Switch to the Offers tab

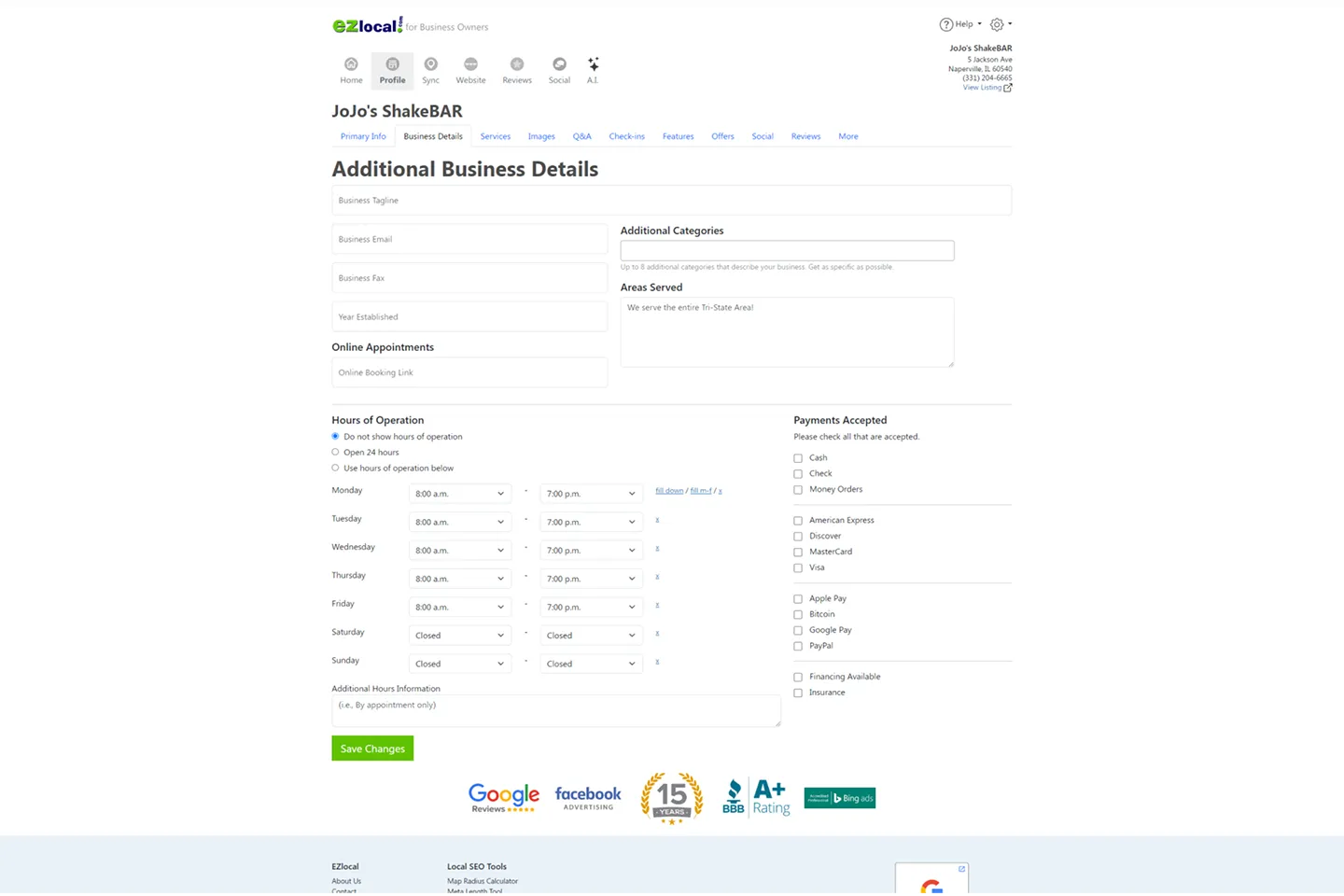click(x=722, y=136)
